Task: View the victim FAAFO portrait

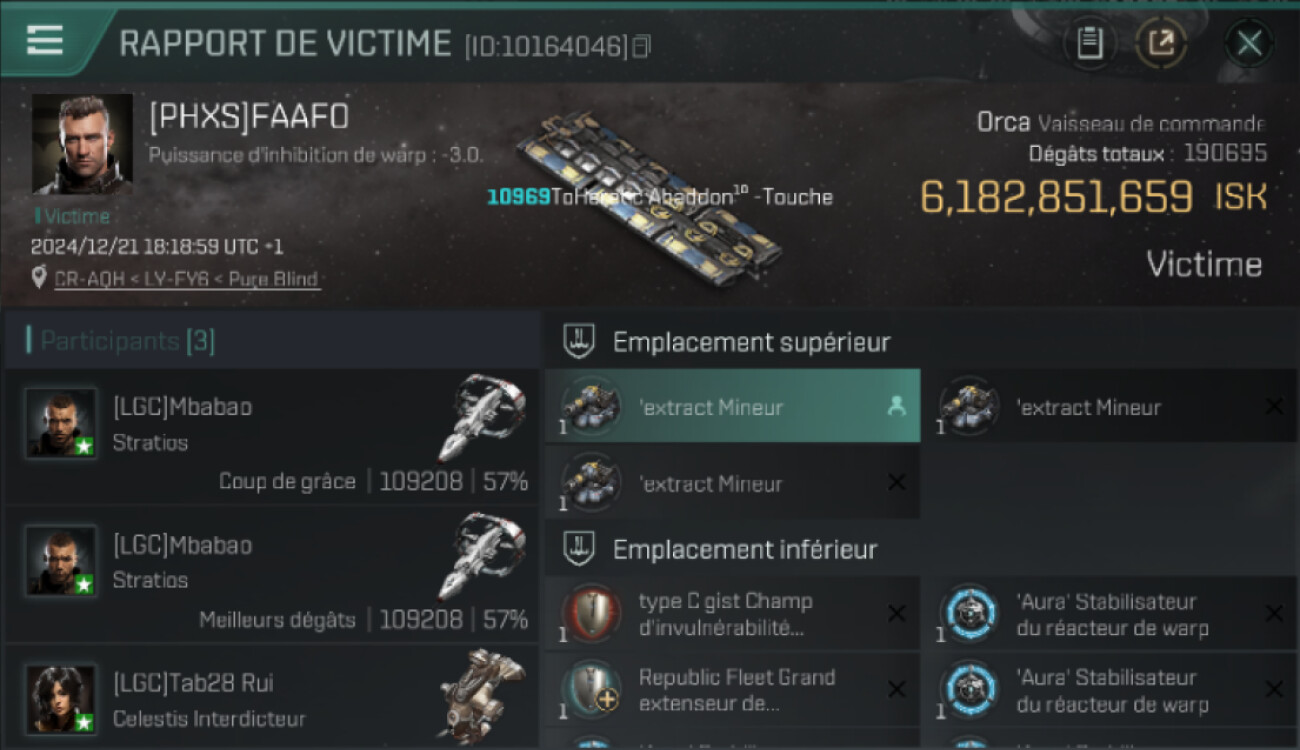Action: [x=82, y=144]
